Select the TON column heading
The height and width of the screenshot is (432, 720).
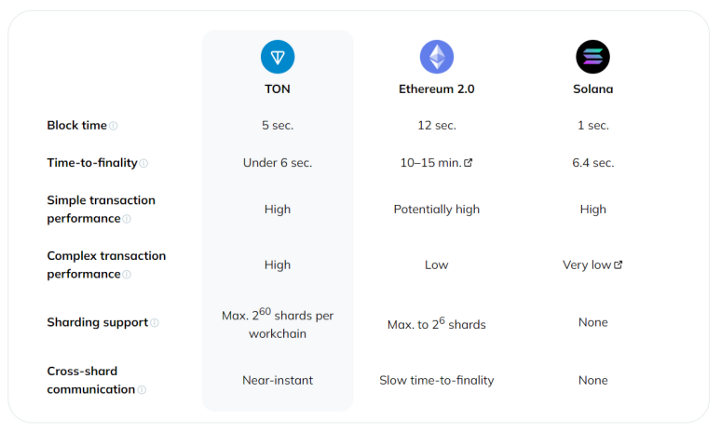coord(277,89)
